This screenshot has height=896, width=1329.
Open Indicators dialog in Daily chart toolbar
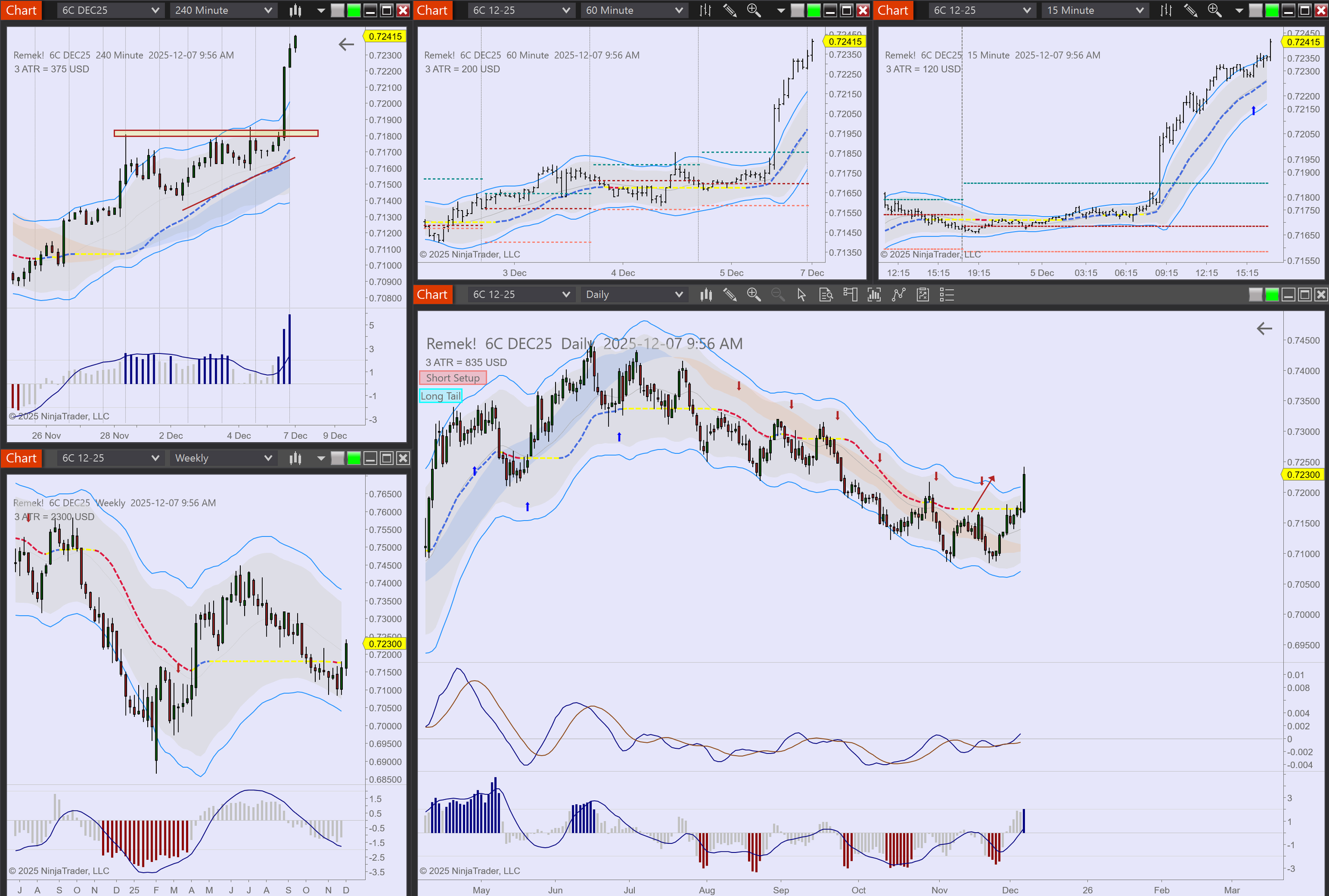(x=874, y=295)
